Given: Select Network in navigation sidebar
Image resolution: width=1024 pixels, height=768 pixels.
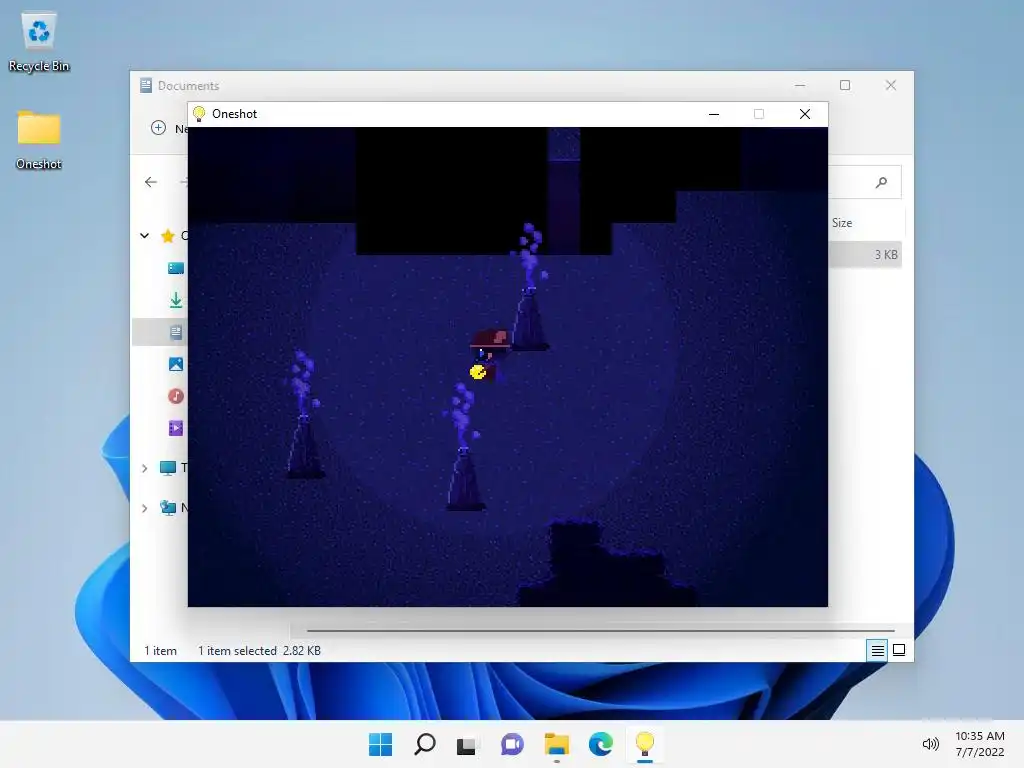Looking at the screenshot, I should pyautogui.click(x=168, y=507).
